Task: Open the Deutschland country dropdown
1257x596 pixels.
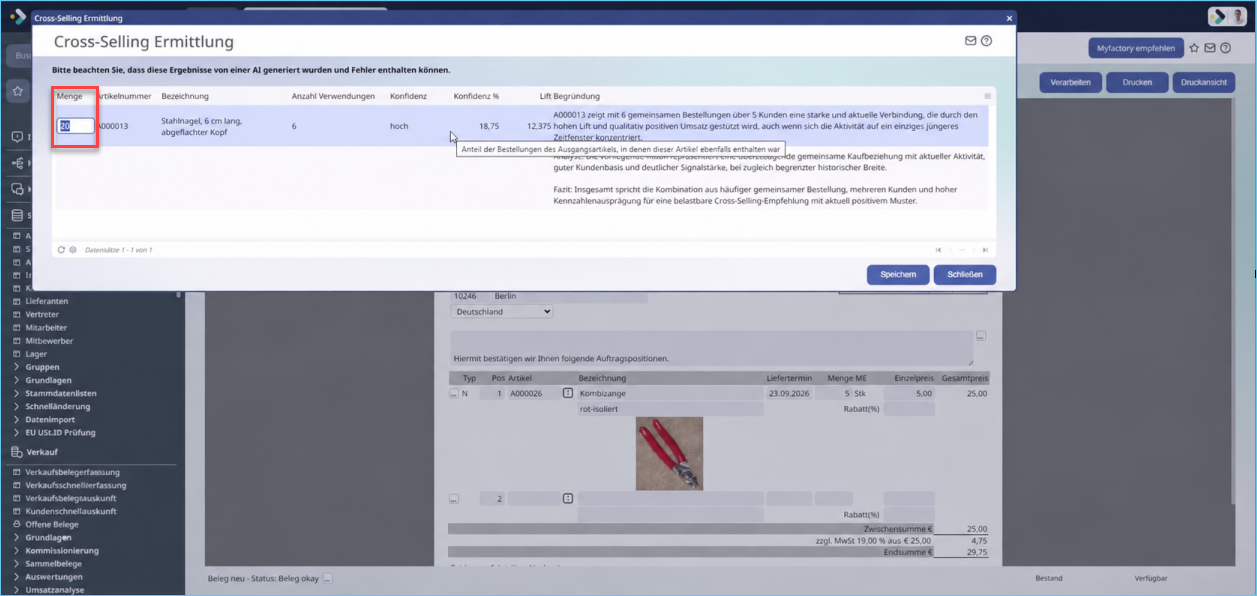Action: [502, 311]
